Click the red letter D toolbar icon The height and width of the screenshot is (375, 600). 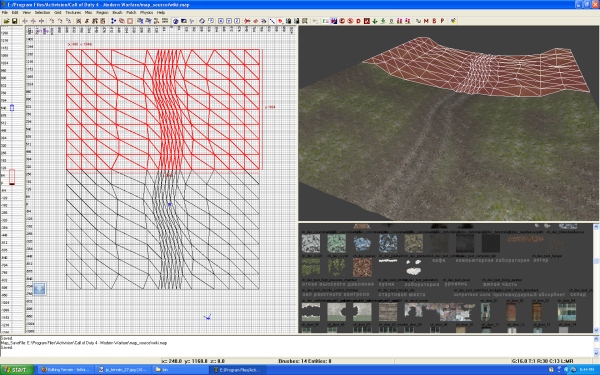359,21
